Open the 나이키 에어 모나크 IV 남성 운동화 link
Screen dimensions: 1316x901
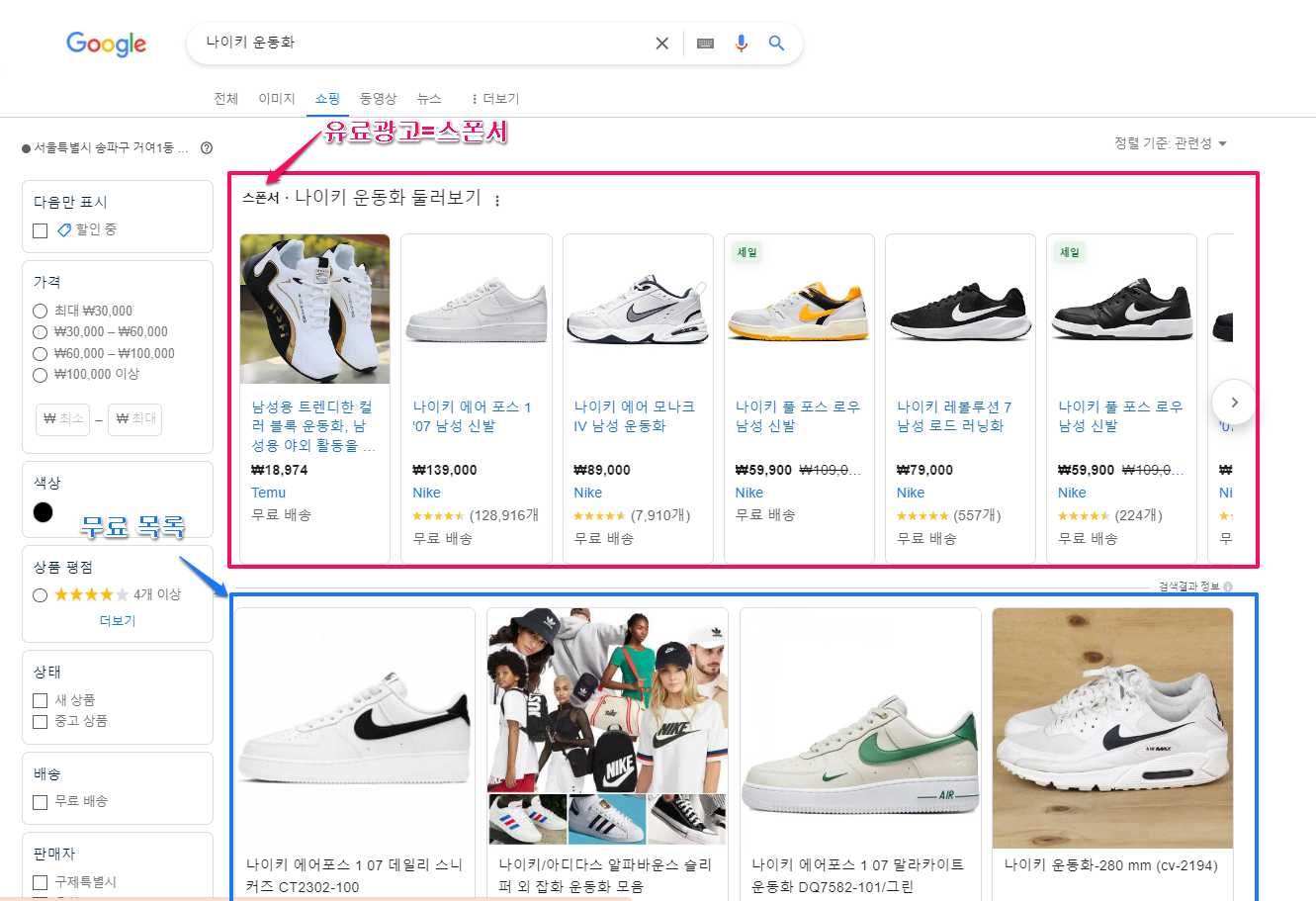pyautogui.click(x=634, y=416)
